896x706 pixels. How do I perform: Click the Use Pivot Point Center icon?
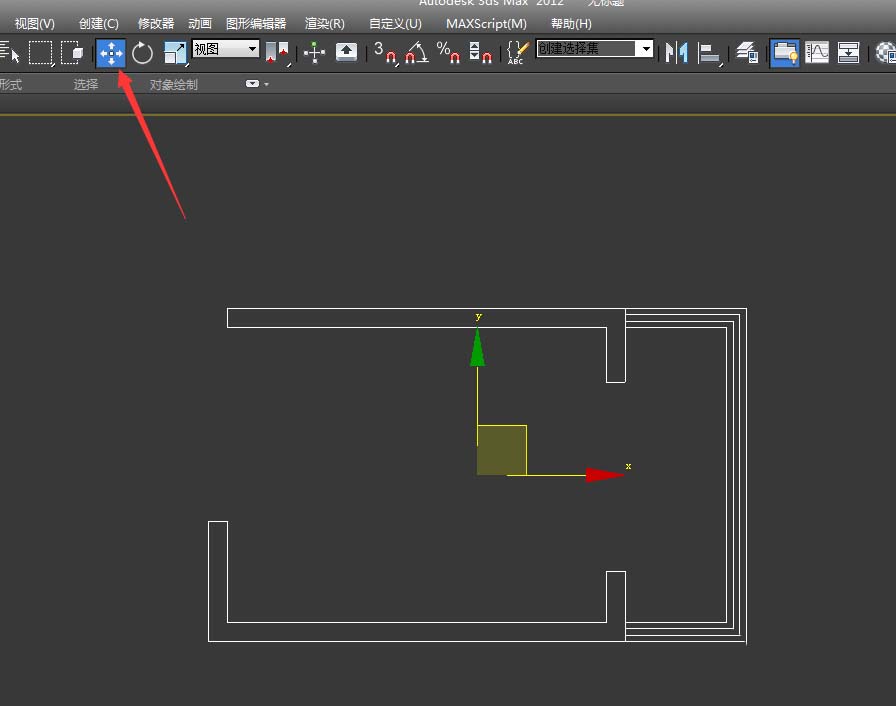[278, 54]
